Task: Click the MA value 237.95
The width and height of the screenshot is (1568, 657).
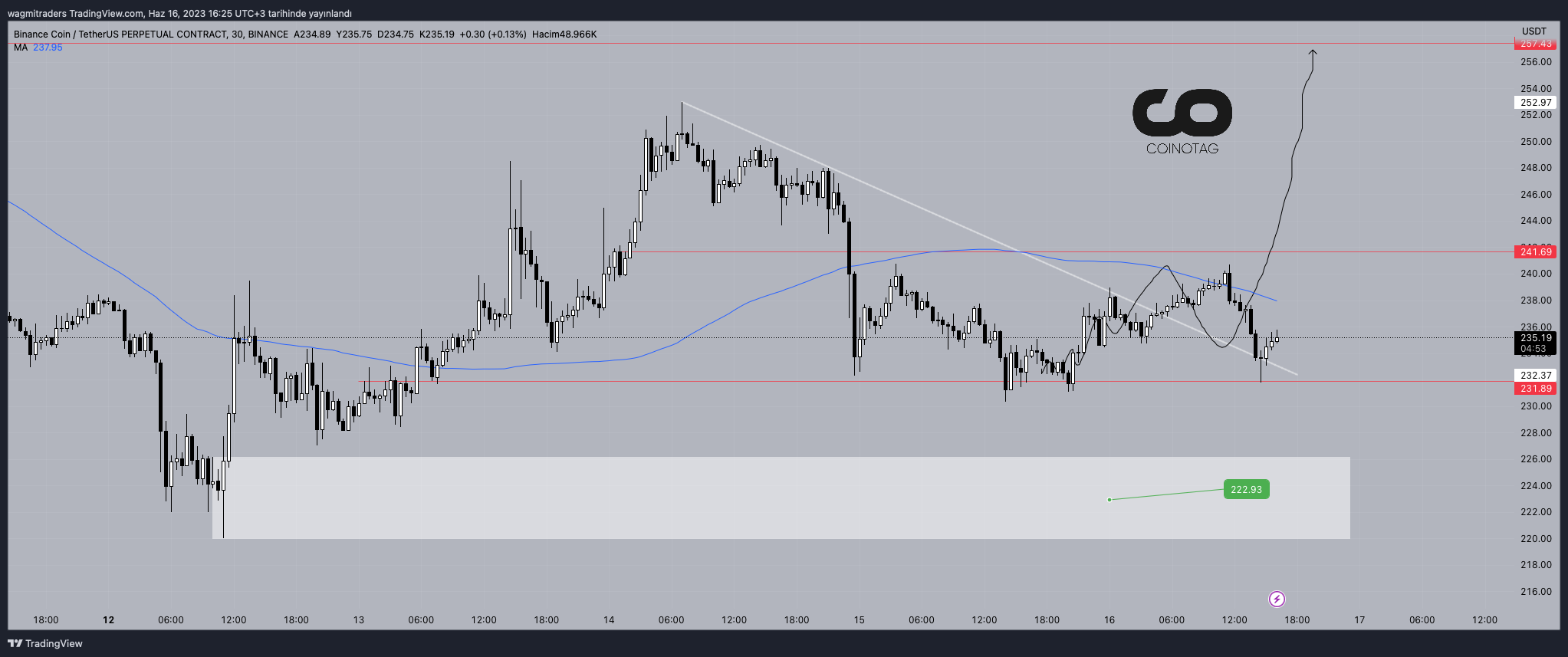Action: pyautogui.click(x=48, y=48)
